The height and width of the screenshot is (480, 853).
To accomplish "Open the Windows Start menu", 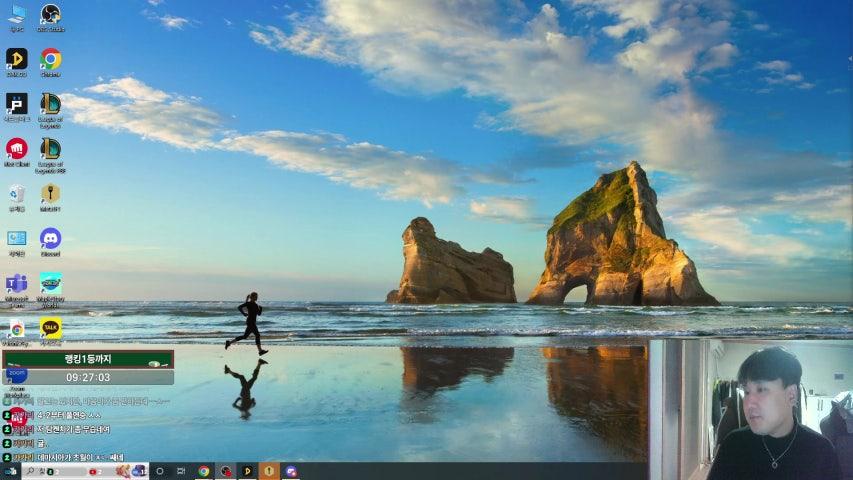I will coord(10,471).
